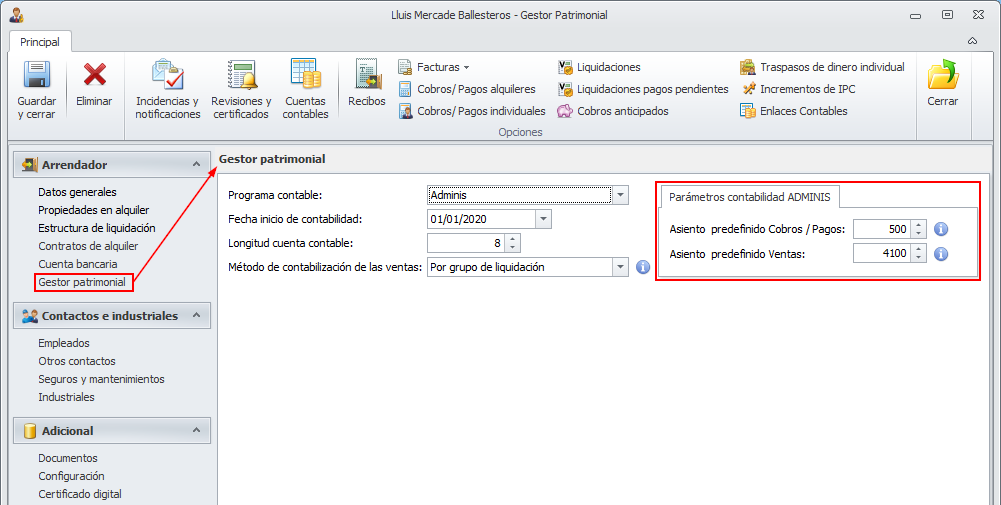1001x505 pixels.
Task: Open Seguros y mantenimientos
Action: [x=102, y=379]
